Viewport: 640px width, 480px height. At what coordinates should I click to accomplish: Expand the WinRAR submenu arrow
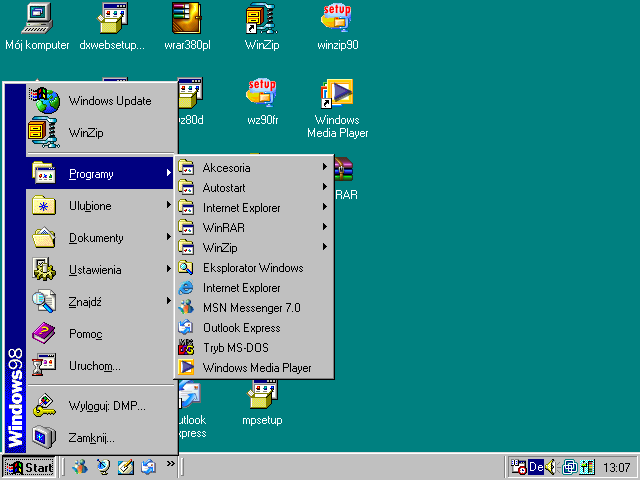(x=324, y=227)
